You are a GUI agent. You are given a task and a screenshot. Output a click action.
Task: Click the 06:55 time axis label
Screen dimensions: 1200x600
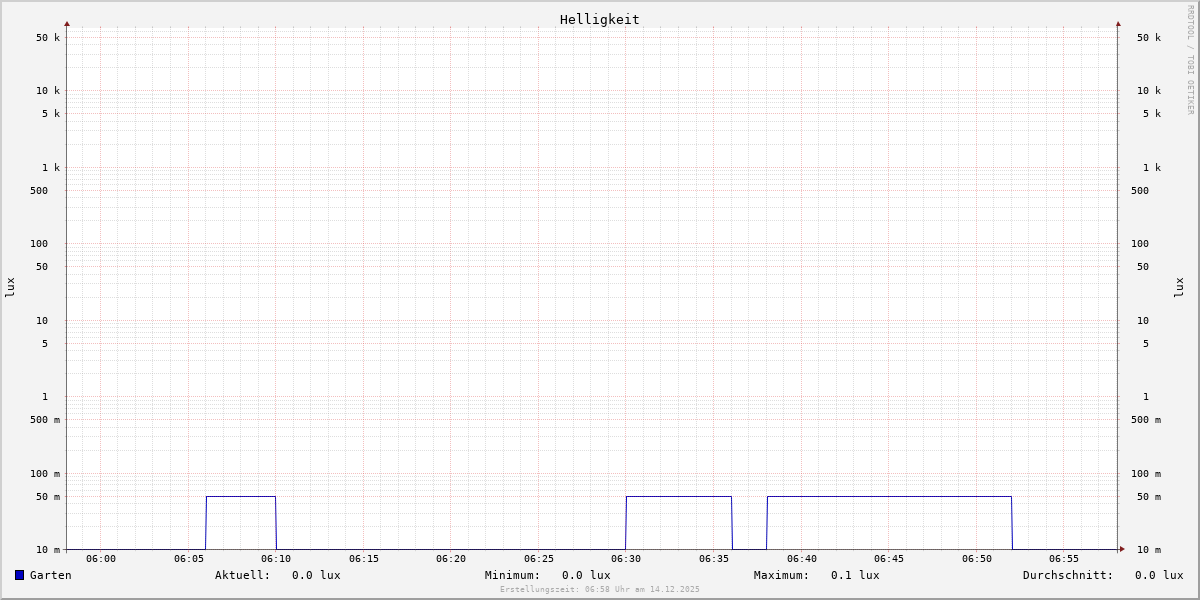(1064, 559)
